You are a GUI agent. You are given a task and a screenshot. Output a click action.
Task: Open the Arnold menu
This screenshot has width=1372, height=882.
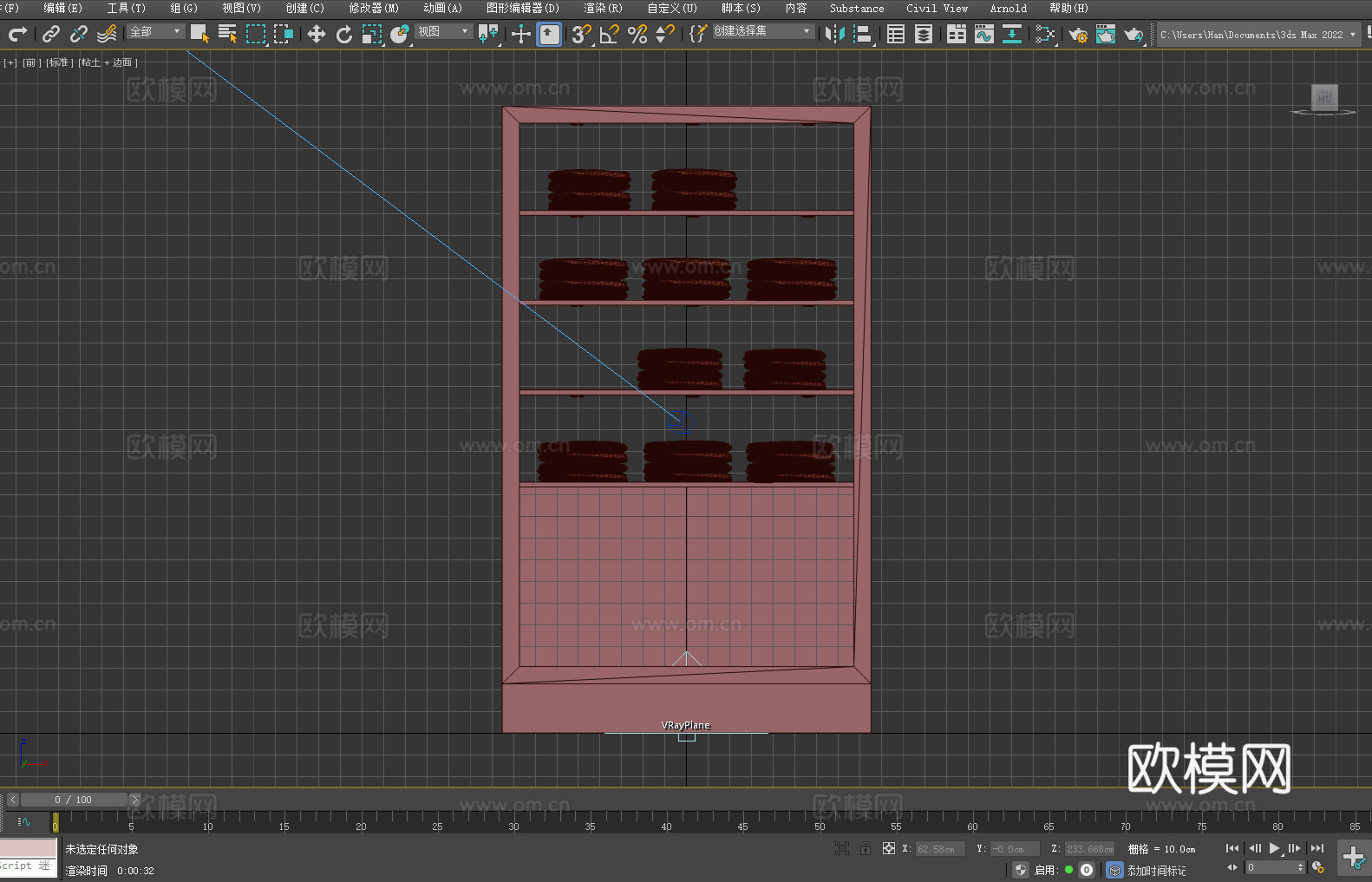pyautogui.click(x=1008, y=8)
